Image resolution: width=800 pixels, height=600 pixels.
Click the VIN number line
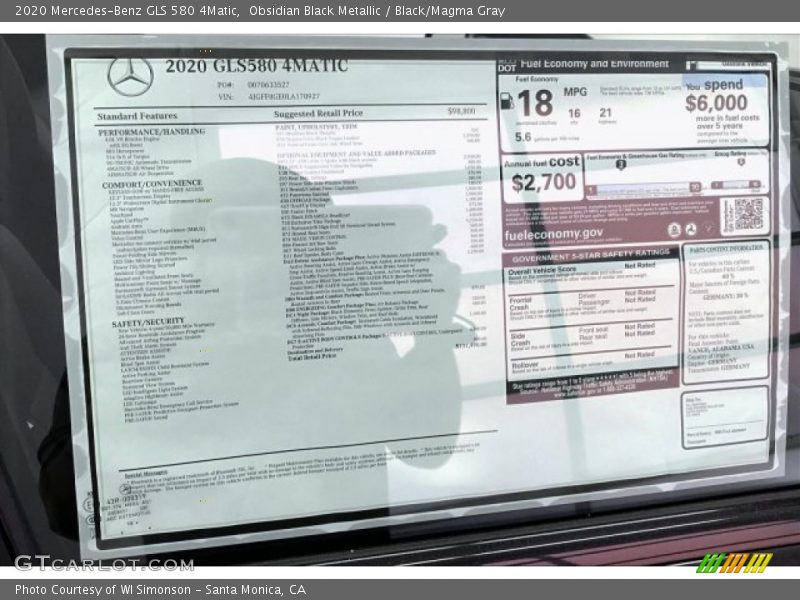tap(269, 96)
